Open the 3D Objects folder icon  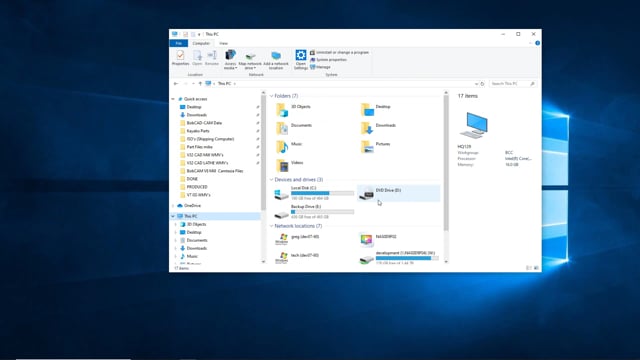[x=282, y=110]
